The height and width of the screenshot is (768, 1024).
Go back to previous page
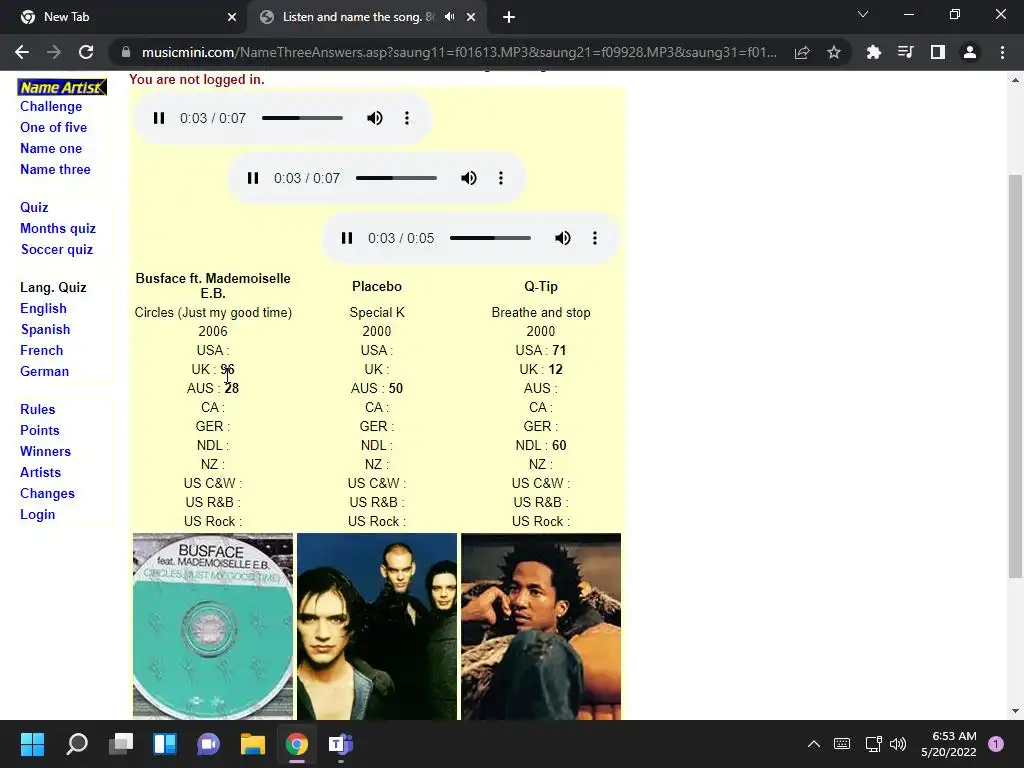point(22,52)
